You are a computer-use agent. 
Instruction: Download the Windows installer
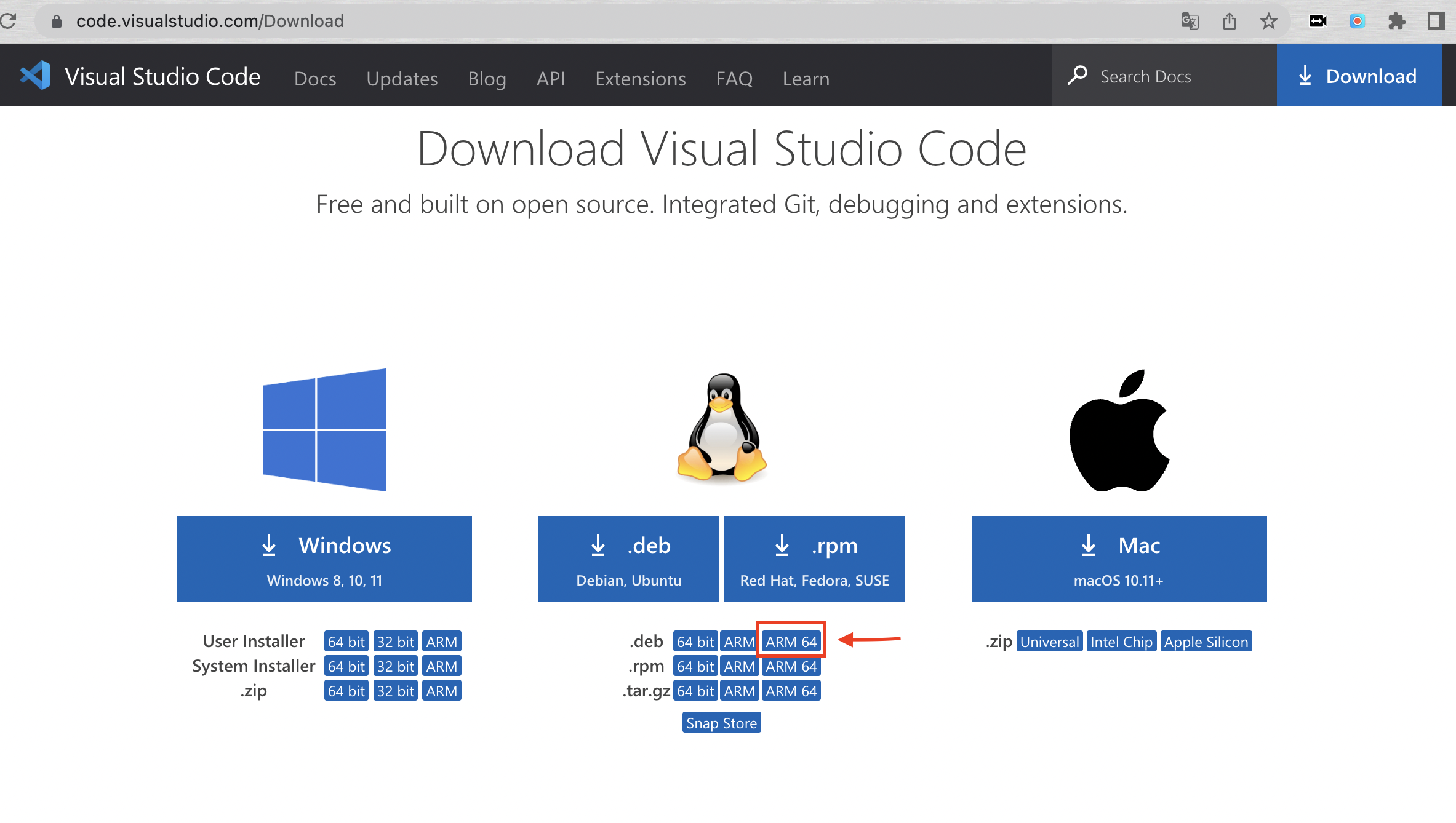click(324, 559)
